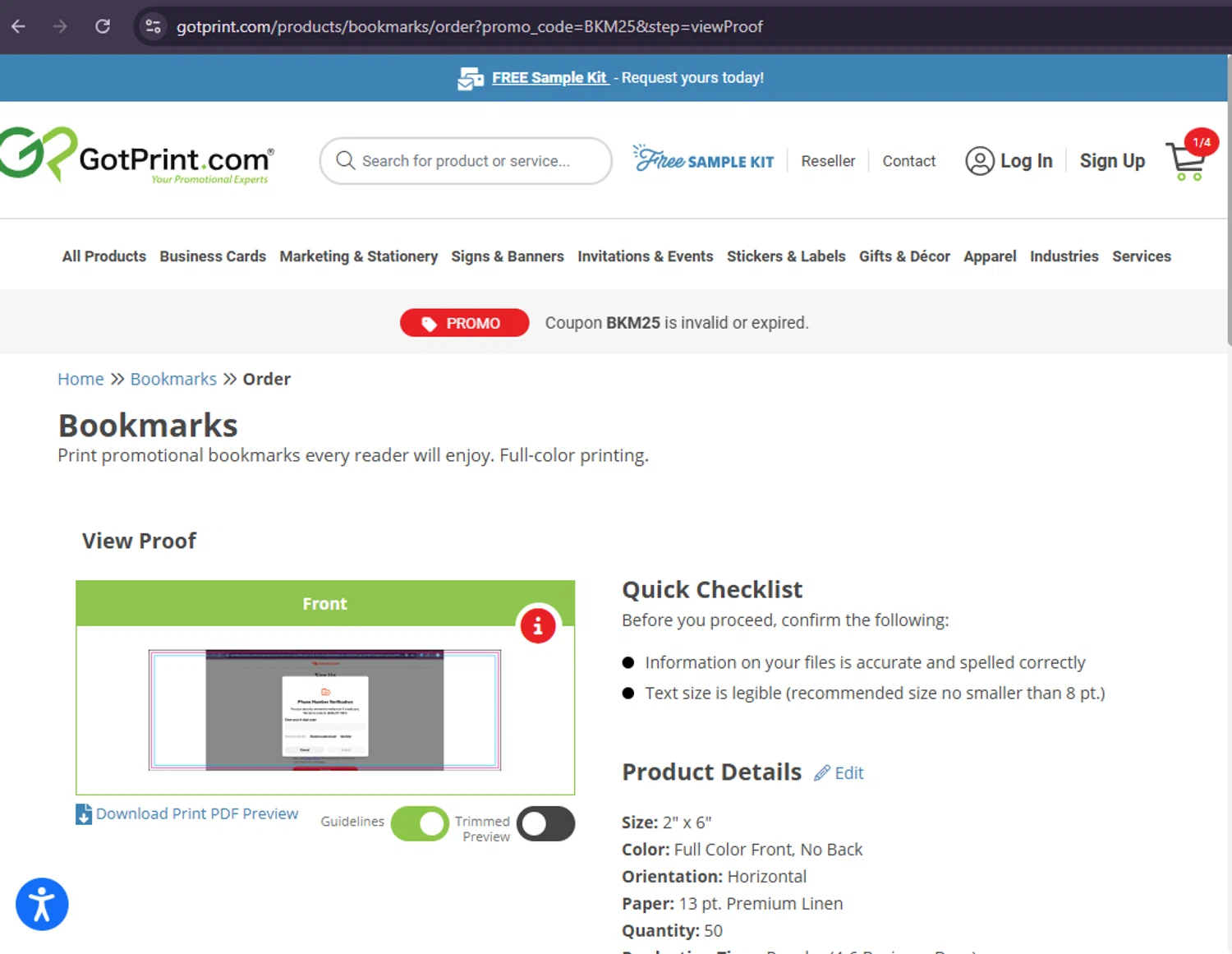Click the FREE Sample Kit banner link
The image size is (1232, 954).
click(549, 78)
